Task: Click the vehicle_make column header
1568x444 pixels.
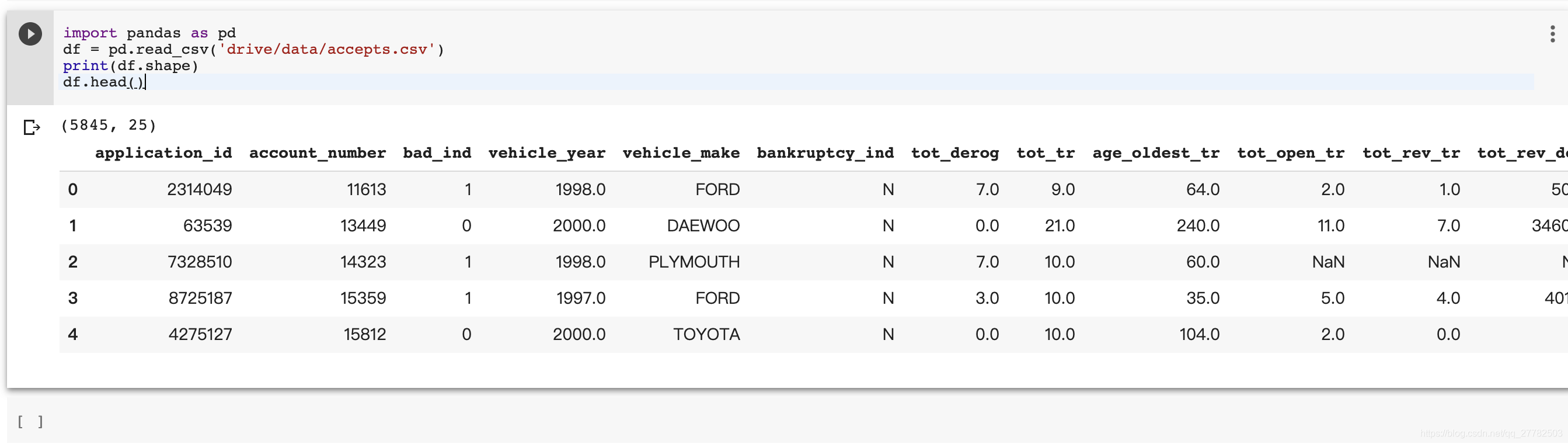Action: pos(681,153)
